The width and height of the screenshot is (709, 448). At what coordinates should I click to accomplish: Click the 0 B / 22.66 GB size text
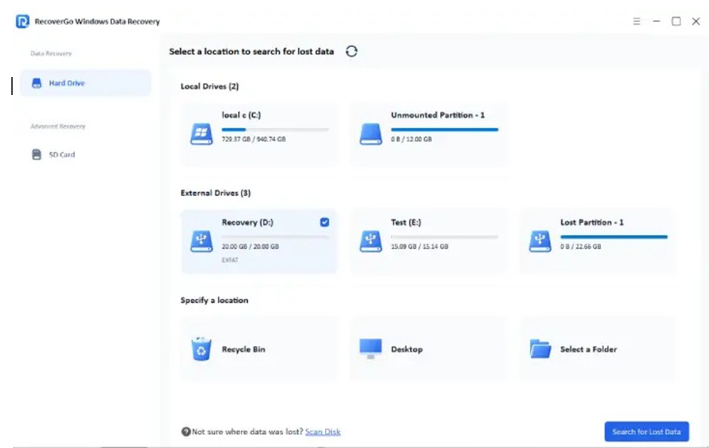pyautogui.click(x=581, y=247)
